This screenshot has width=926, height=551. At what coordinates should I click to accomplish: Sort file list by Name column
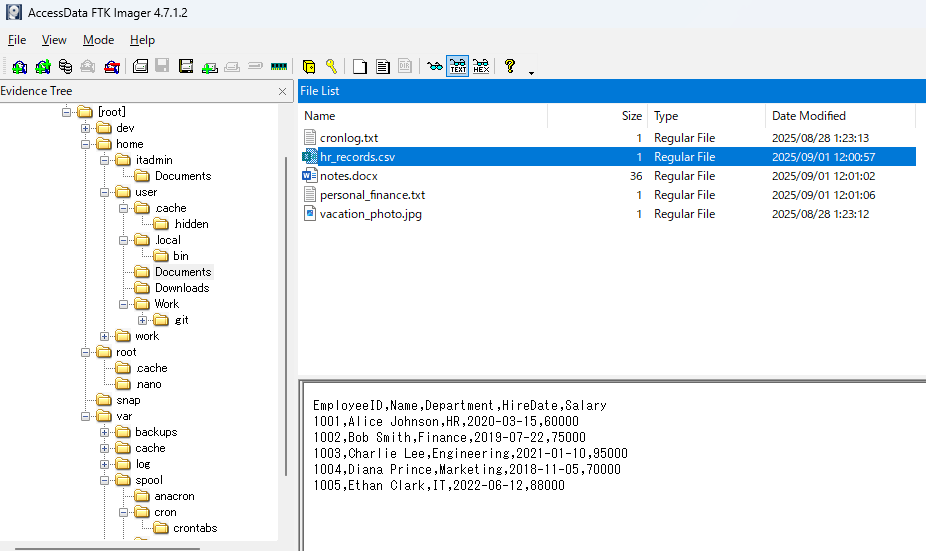423,116
